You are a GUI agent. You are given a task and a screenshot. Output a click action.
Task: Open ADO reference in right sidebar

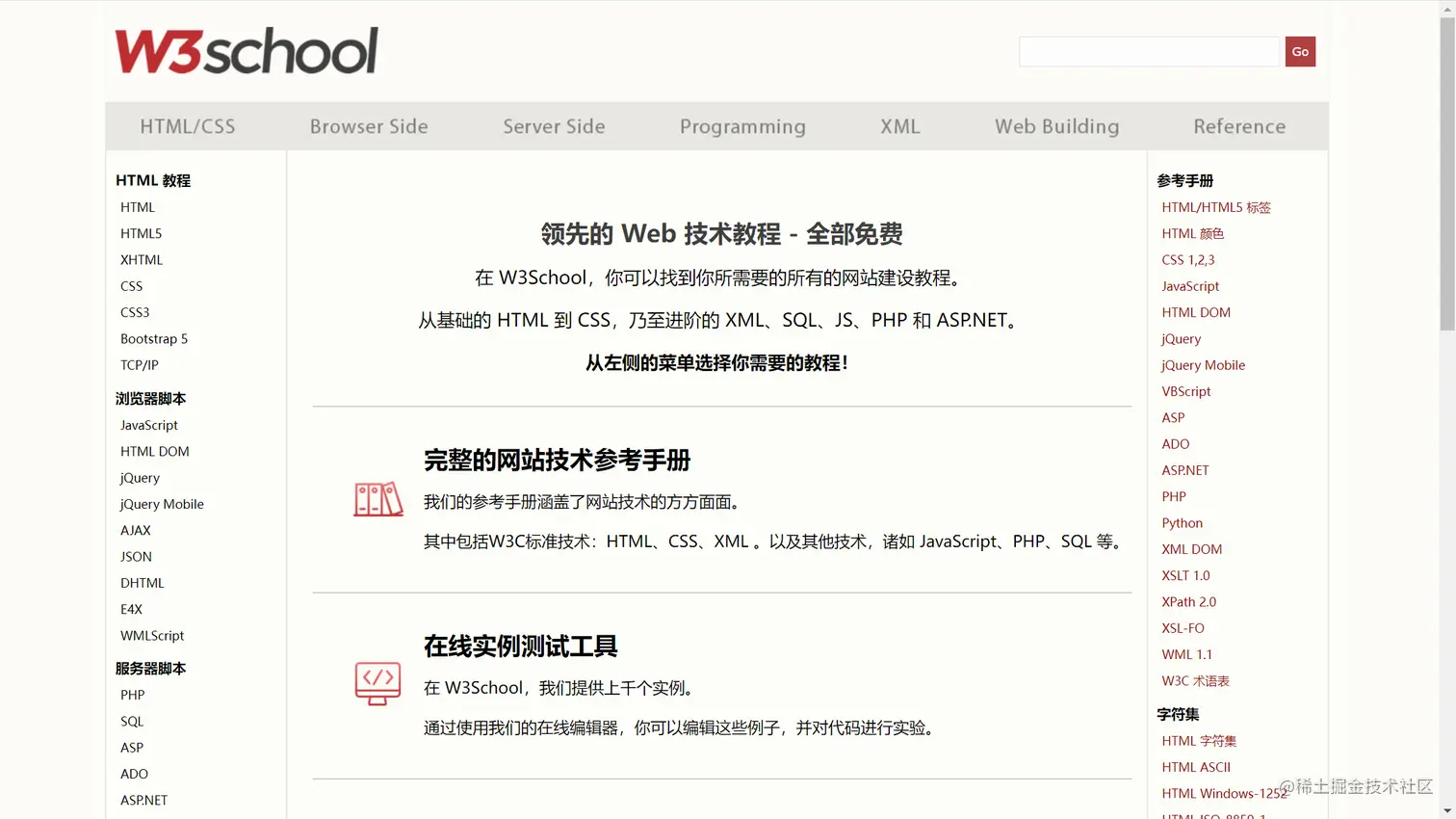[x=1176, y=444]
